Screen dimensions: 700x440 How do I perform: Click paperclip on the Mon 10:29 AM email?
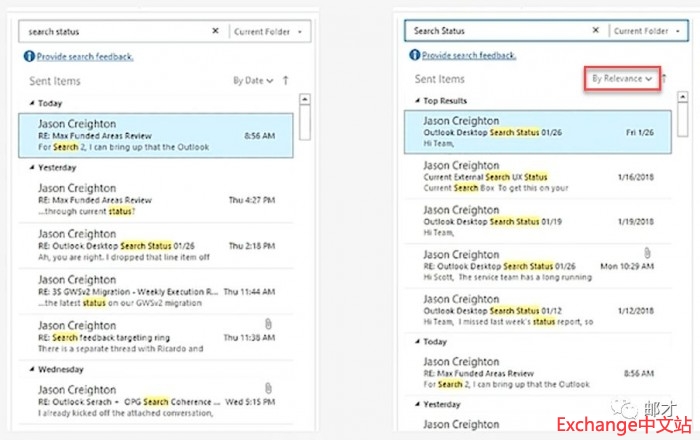point(652,252)
